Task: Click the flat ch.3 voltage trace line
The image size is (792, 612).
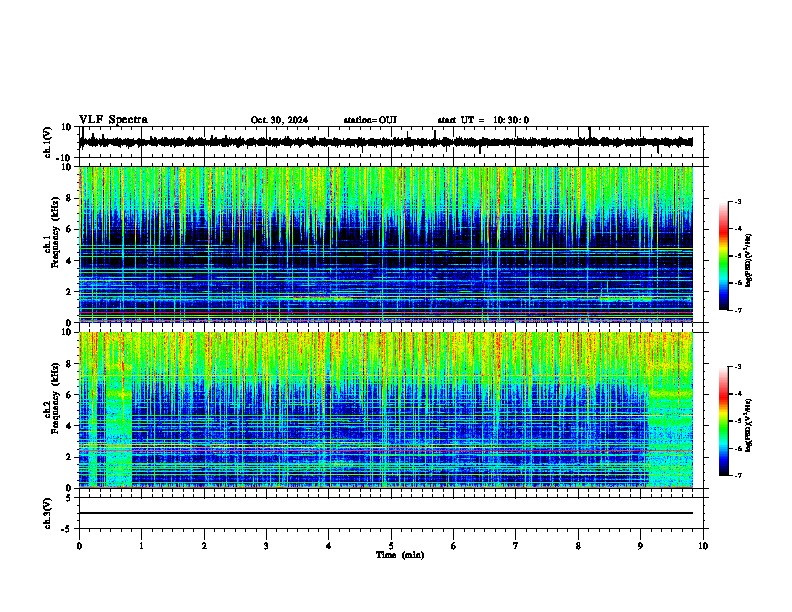Action: pyautogui.click(x=386, y=513)
